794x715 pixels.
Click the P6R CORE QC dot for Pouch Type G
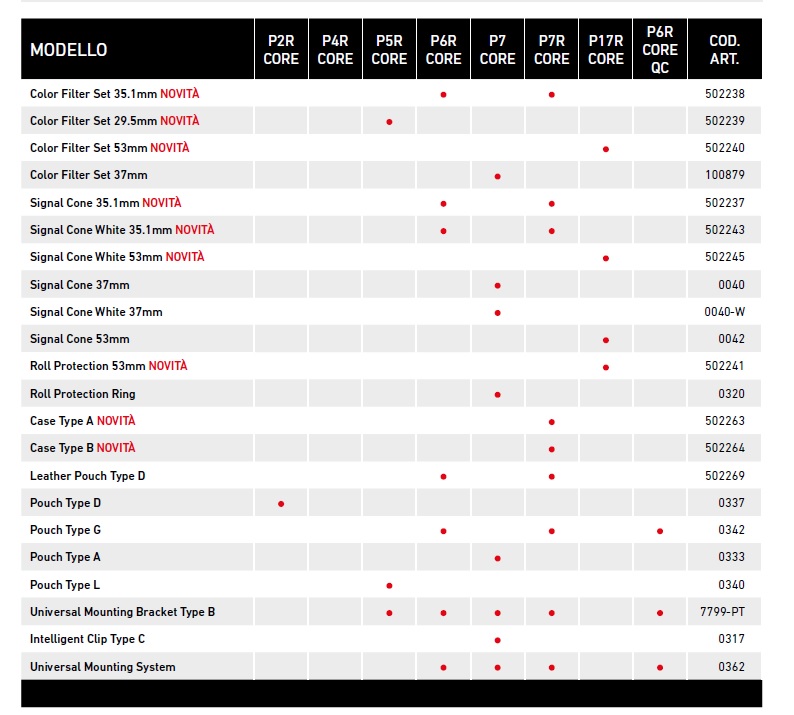click(x=660, y=530)
